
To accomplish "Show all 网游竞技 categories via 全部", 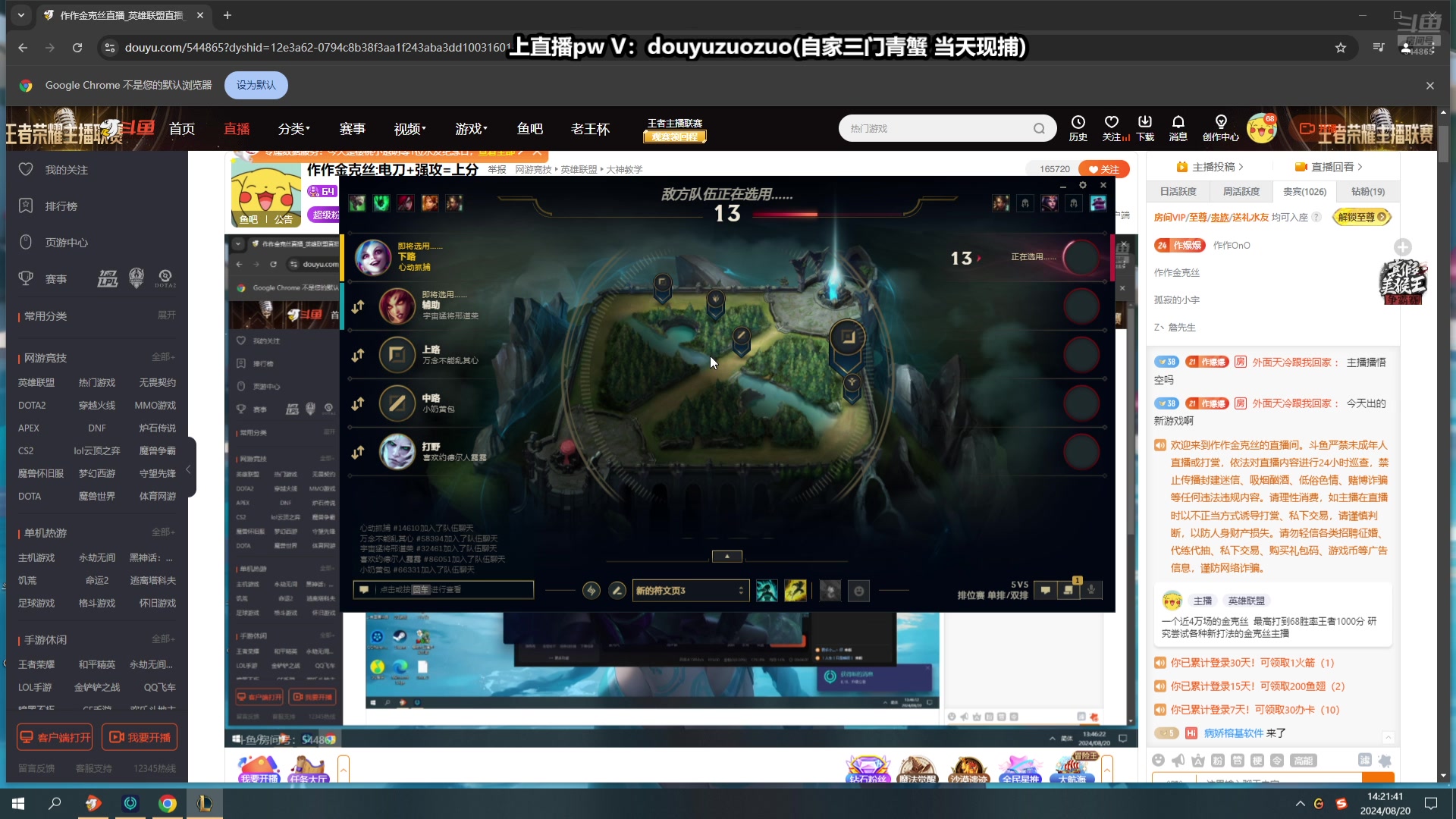I will 163,356.
